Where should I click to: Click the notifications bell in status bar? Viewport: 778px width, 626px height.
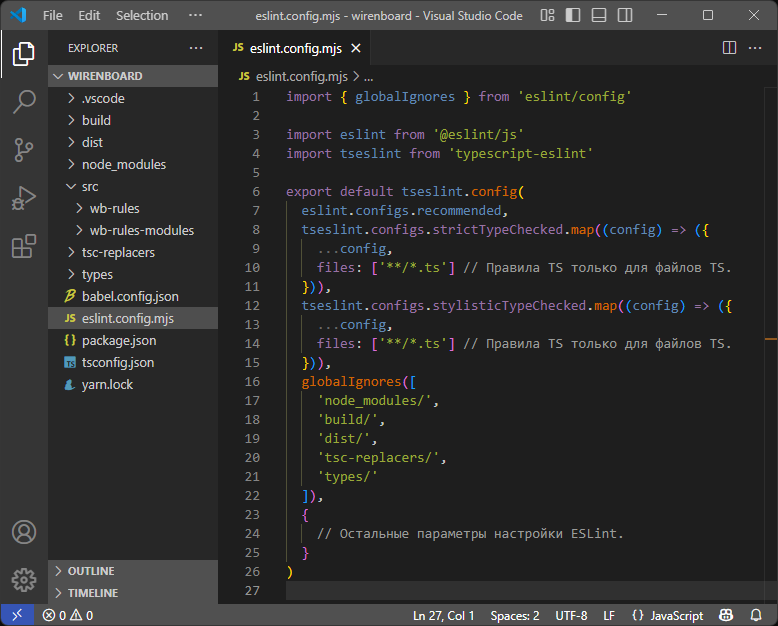(x=757, y=616)
